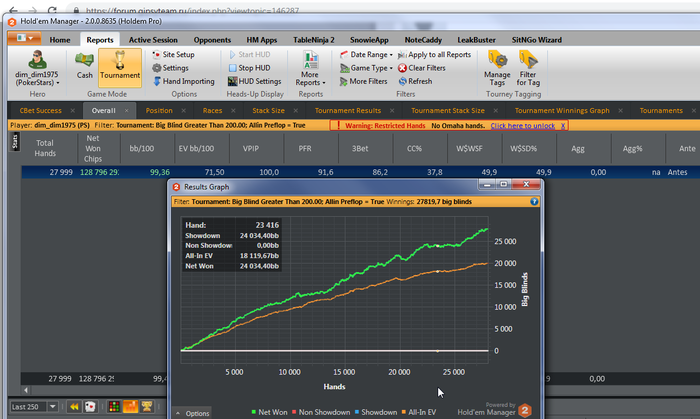This screenshot has height=419, width=700.
Task: Click the orange bar chart icon
Action: tap(130, 407)
